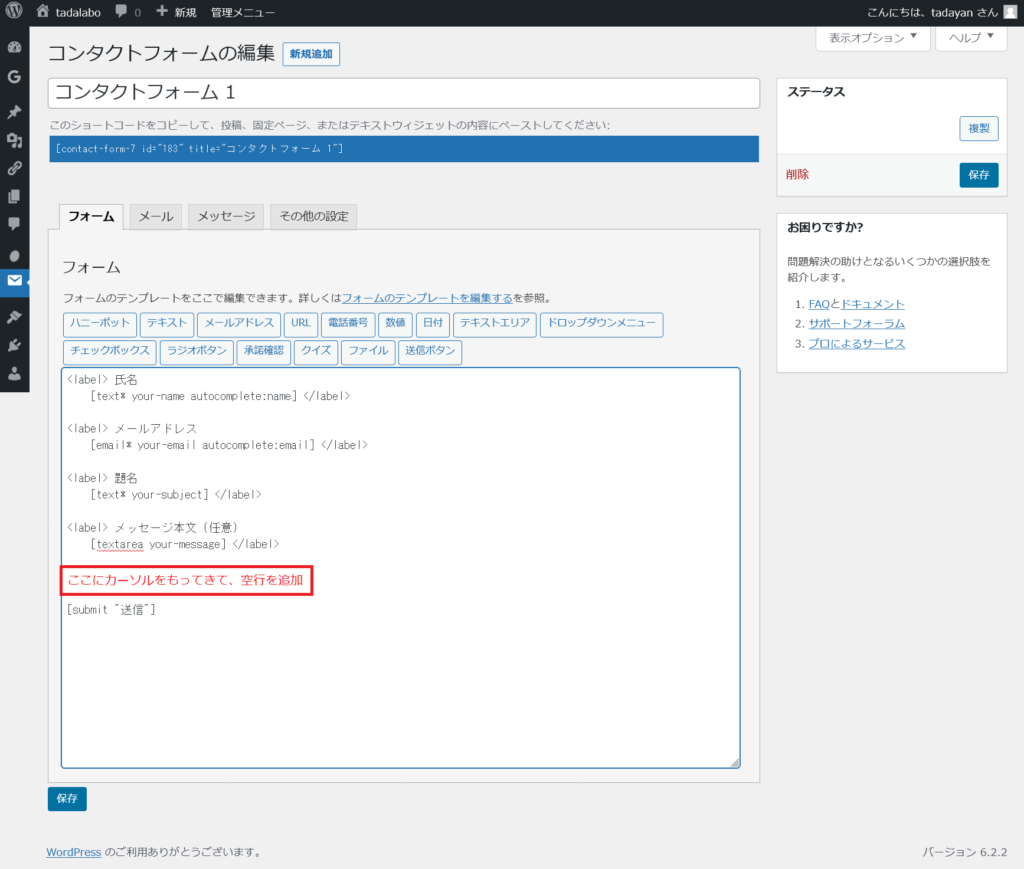1024x869 pixels.
Task: Open the Links chain icon in sidebar
Action: pos(14,168)
